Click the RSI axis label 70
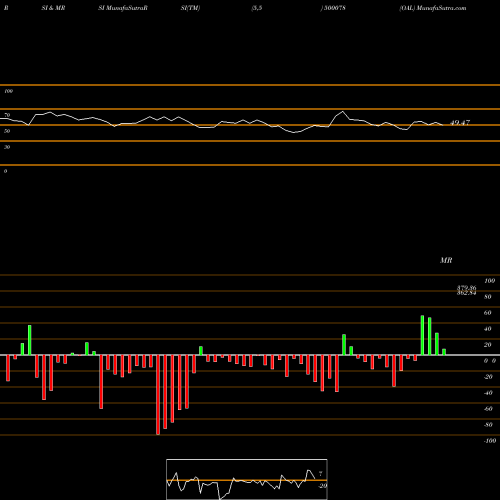500x500 pixels. pos(7,115)
